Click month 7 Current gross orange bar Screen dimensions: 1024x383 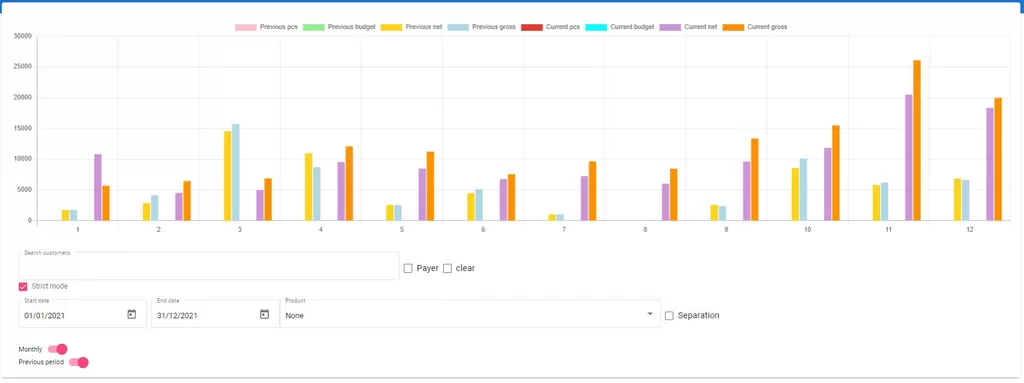[592, 191]
